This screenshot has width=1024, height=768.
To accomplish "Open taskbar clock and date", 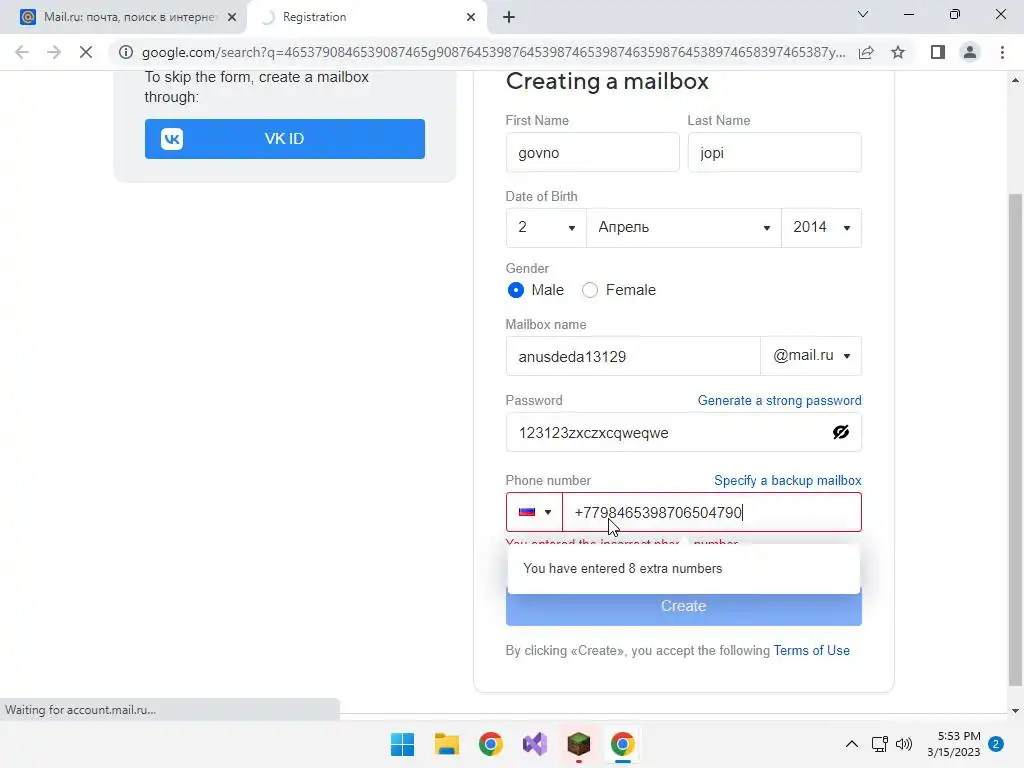I will [953, 744].
